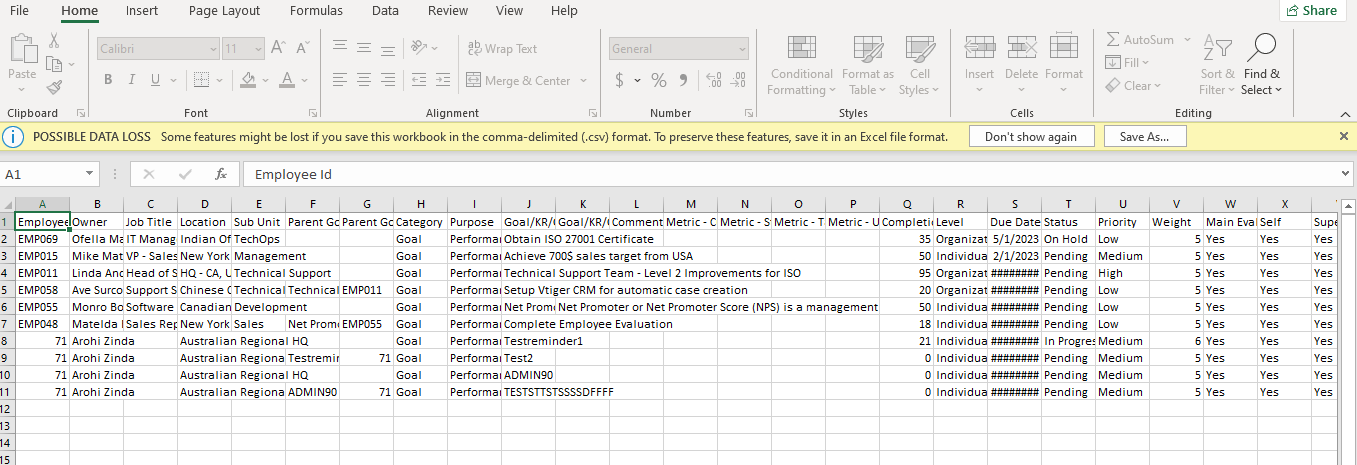The width and height of the screenshot is (1357, 465).
Task: Click the Percent Style icon
Action: (x=659, y=80)
